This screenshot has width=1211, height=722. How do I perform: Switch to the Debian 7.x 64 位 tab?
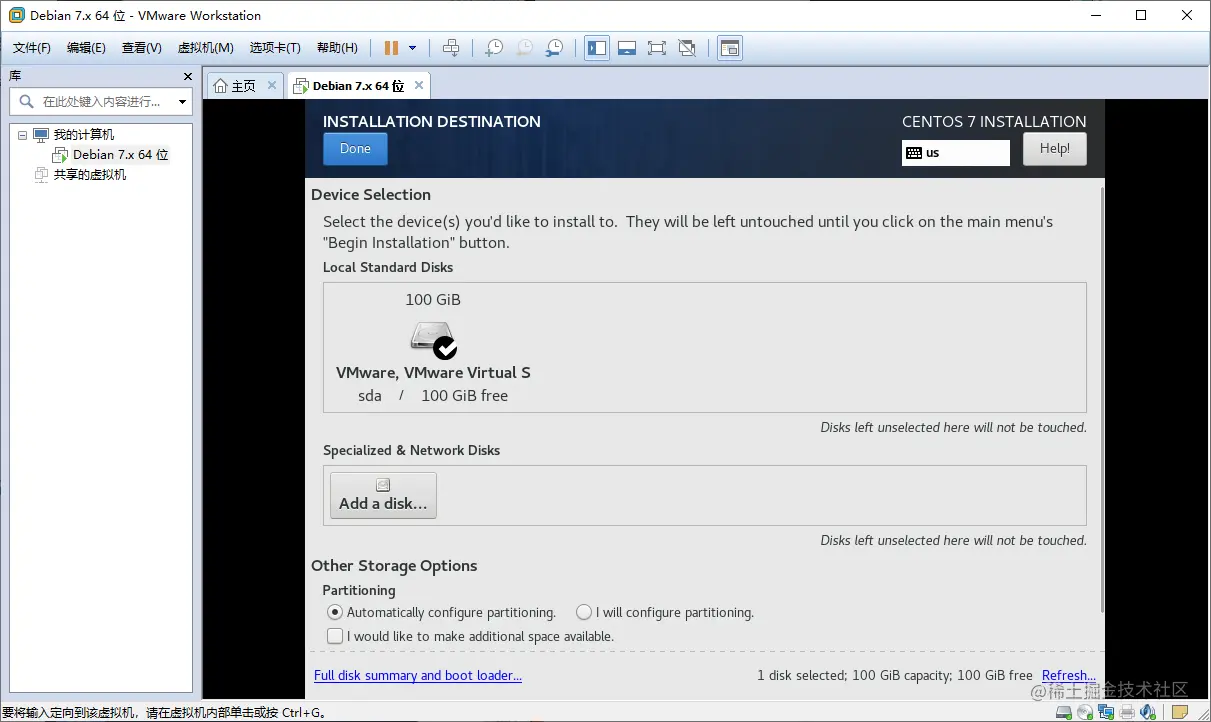click(x=358, y=86)
